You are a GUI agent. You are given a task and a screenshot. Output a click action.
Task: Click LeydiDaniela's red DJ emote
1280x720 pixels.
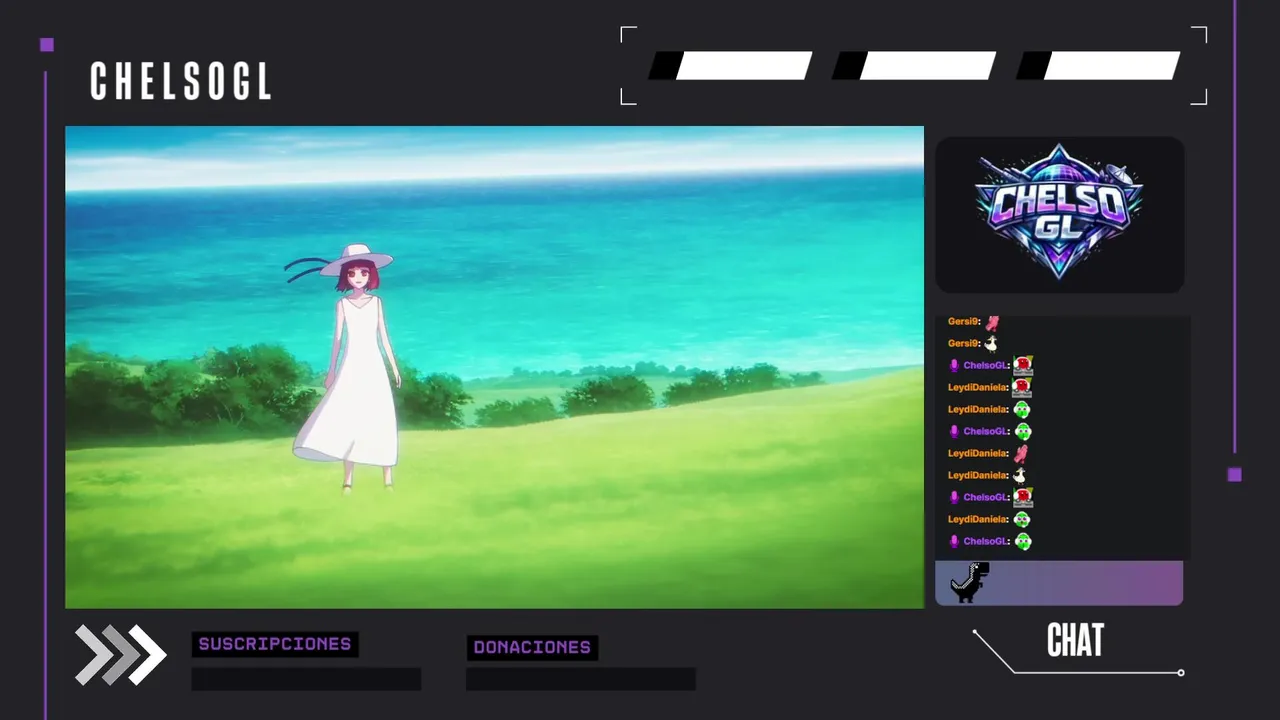coord(1021,387)
